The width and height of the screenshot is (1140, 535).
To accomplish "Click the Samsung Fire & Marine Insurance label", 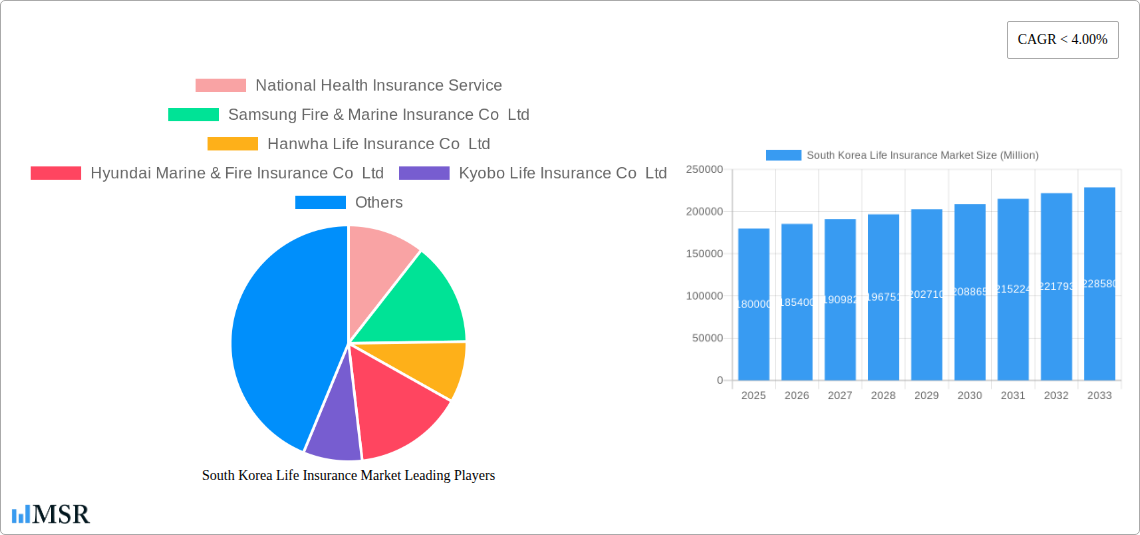I will click(379, 115).
